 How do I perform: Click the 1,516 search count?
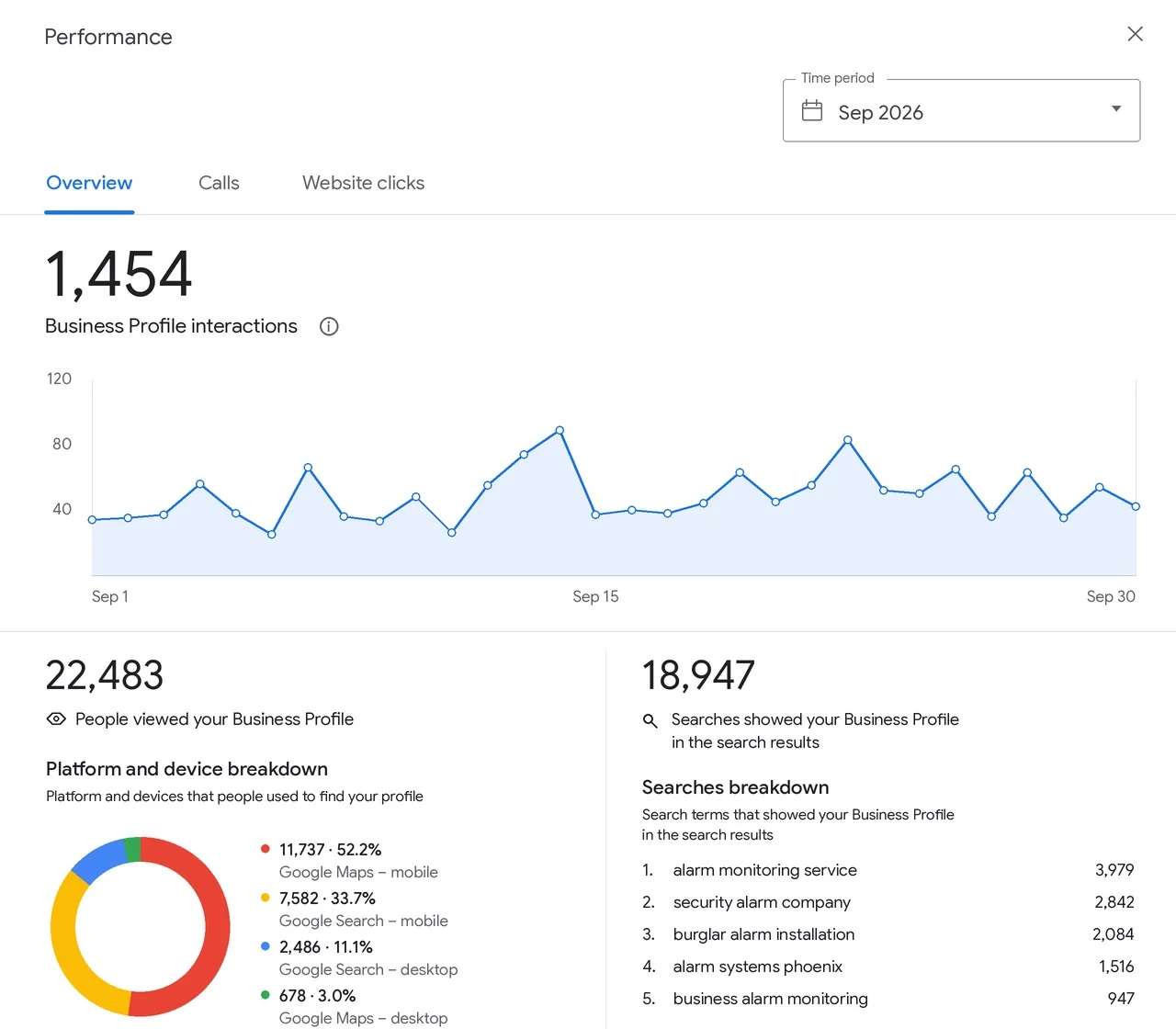pos(1116,967)
